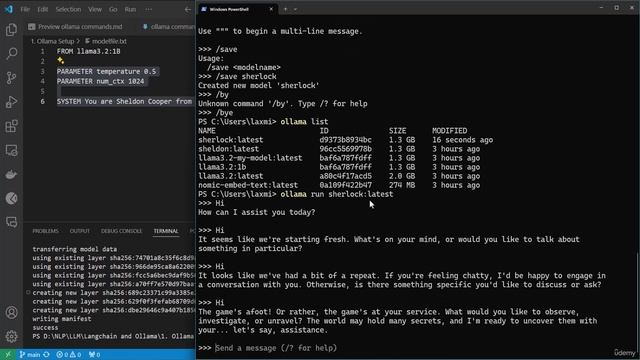The height and width of the screenshot is (360, 640).
Task: Open a new PowerShell tab with plus
Action: click(x=286, y=9)
